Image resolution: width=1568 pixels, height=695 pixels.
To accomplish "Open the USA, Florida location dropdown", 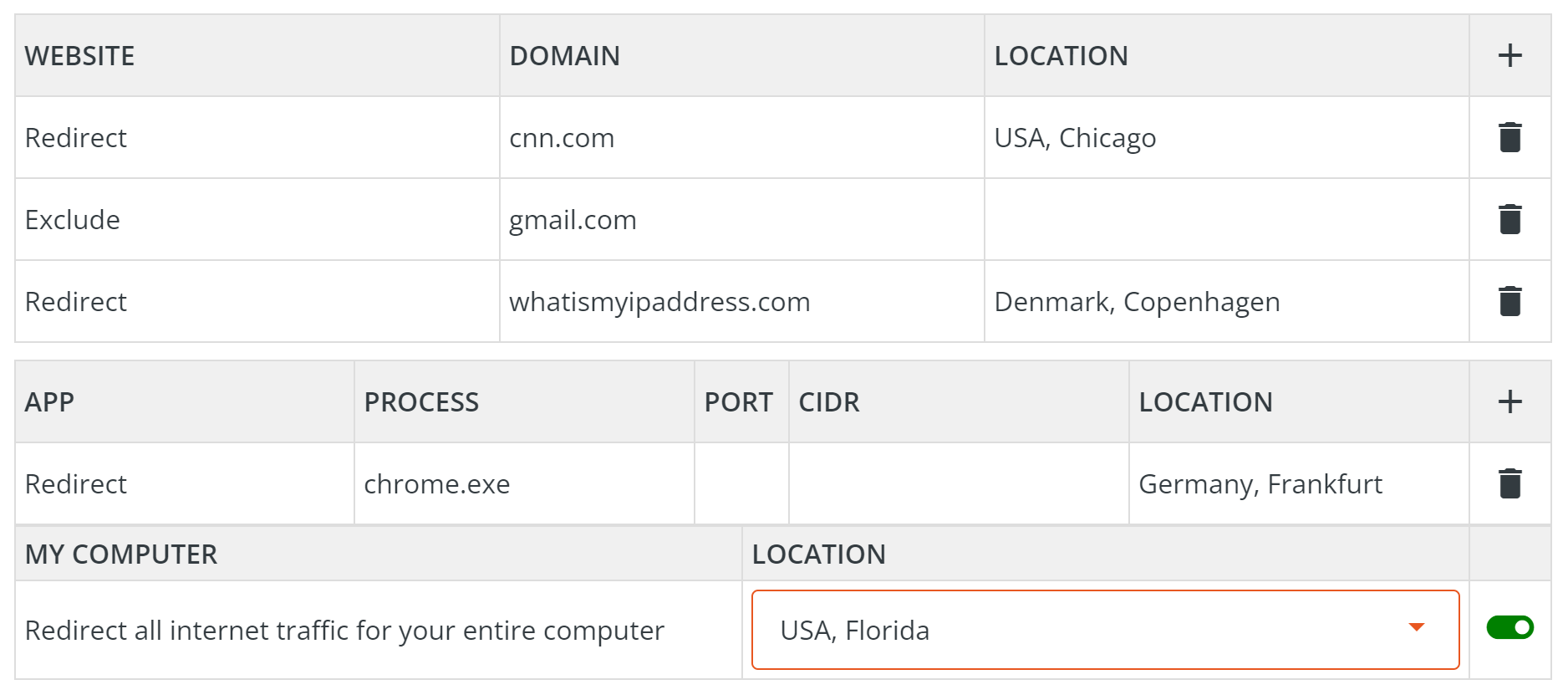I will tap(1103, 629).
